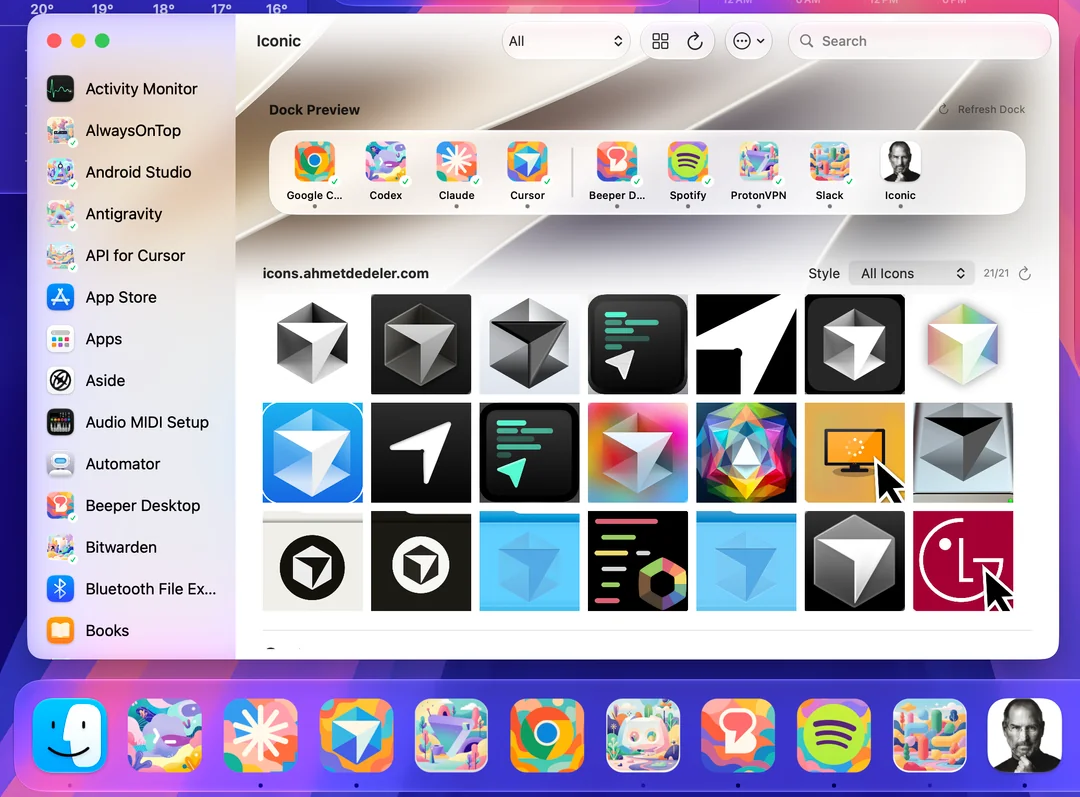The height and width of the screenshot is (797, 1080).
Task: Select white circle cube on dark folder
Action: point(421,561)
